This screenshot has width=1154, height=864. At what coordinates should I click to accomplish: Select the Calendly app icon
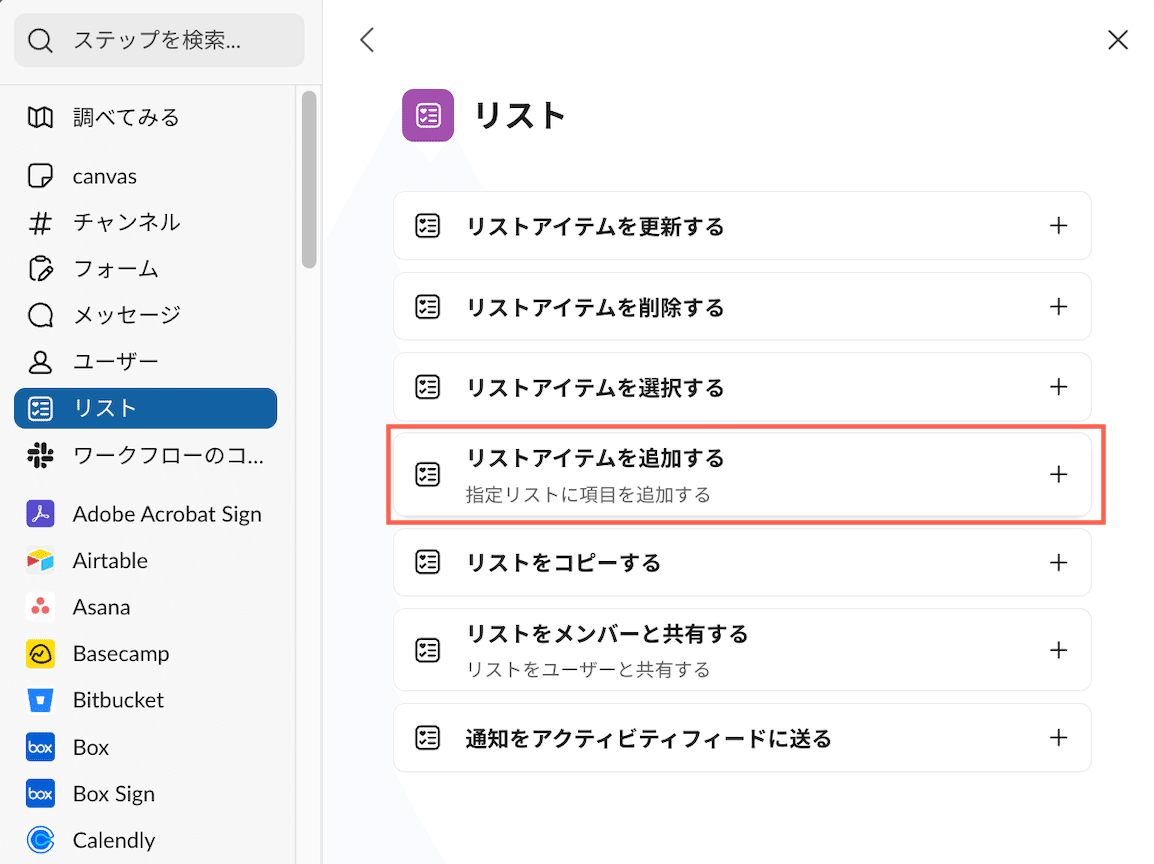(40, 840)
